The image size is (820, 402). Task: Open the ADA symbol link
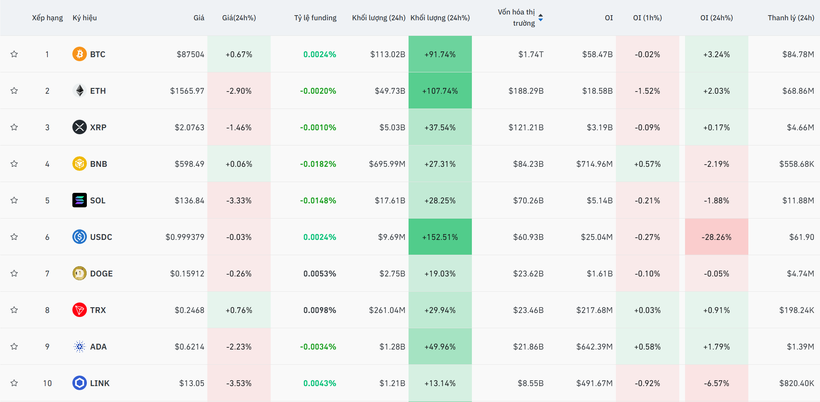tap(98, 346)
